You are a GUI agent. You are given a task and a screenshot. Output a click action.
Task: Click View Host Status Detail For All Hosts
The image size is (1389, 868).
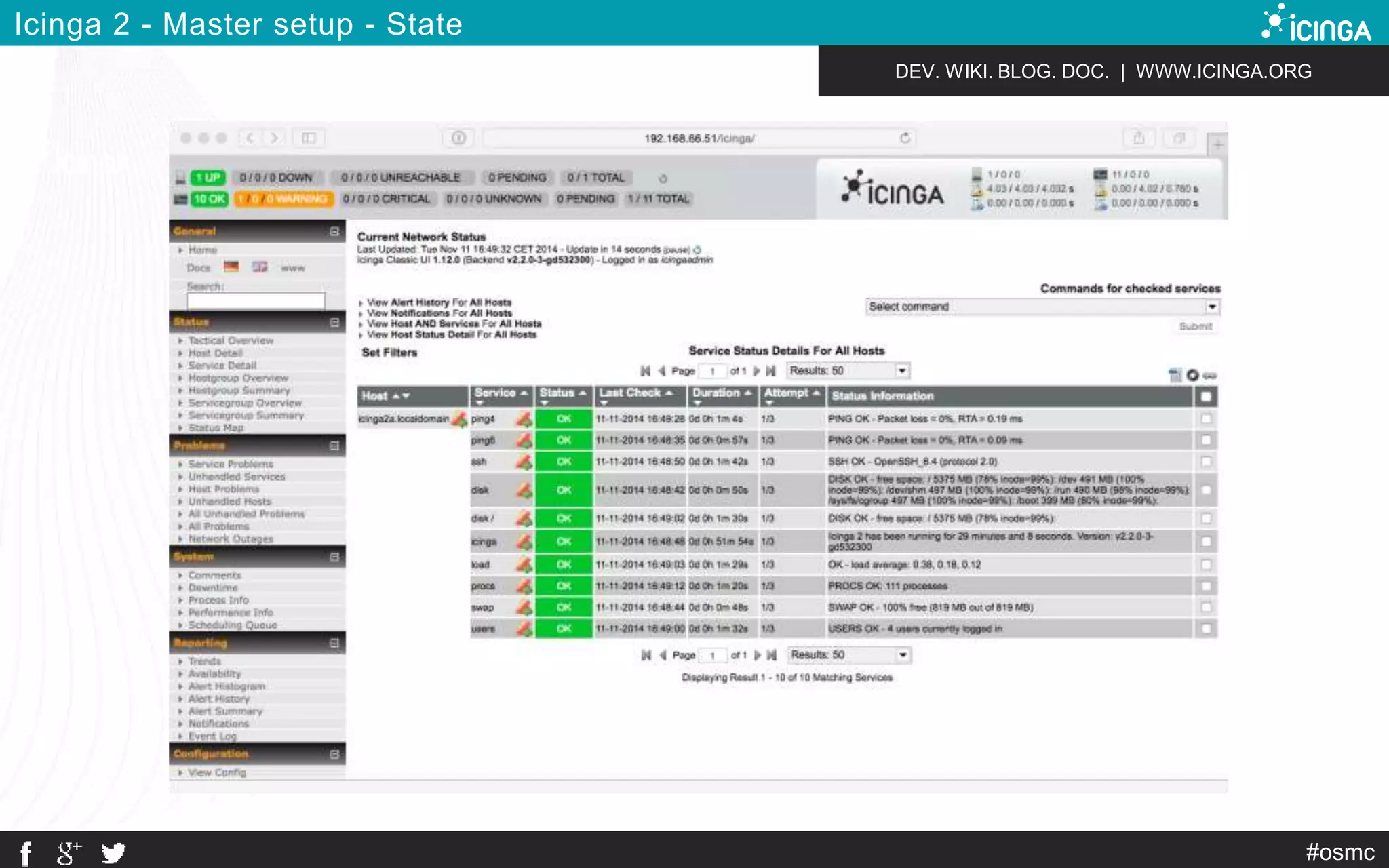(x=451, y=334)
